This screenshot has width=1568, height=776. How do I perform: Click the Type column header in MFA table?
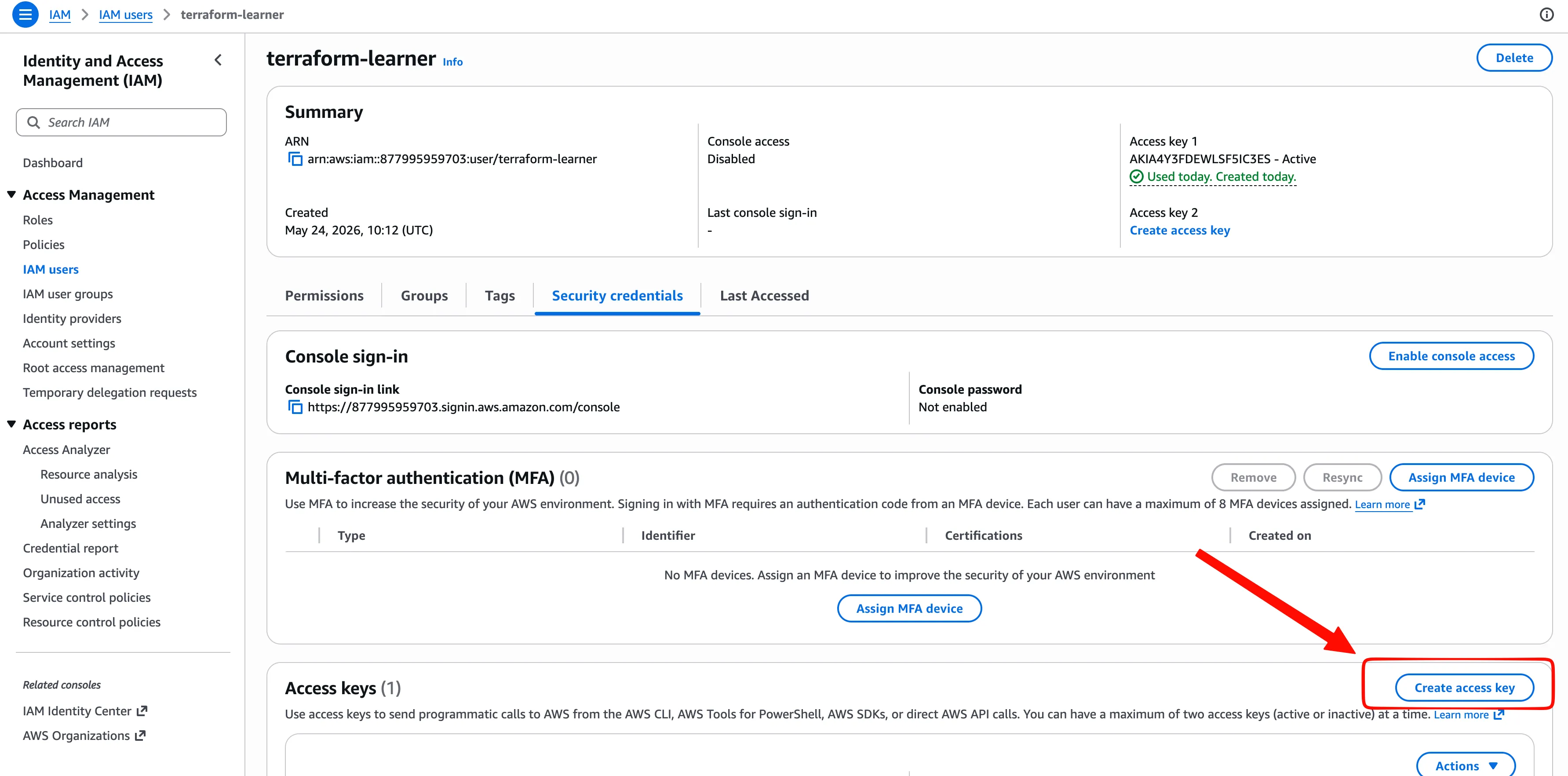coord(351,535)
